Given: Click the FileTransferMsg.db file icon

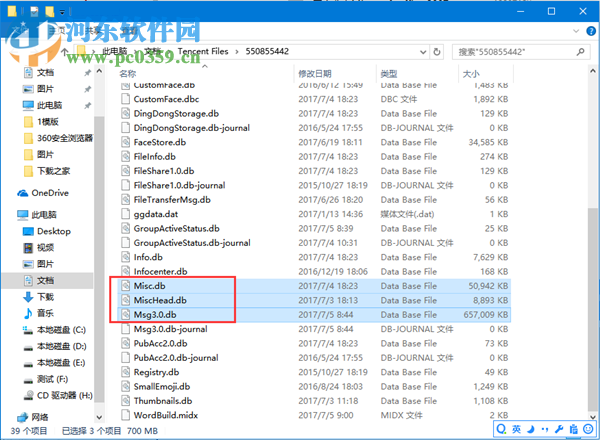Looking at the screenshot, I should click(x=125, y=200).
